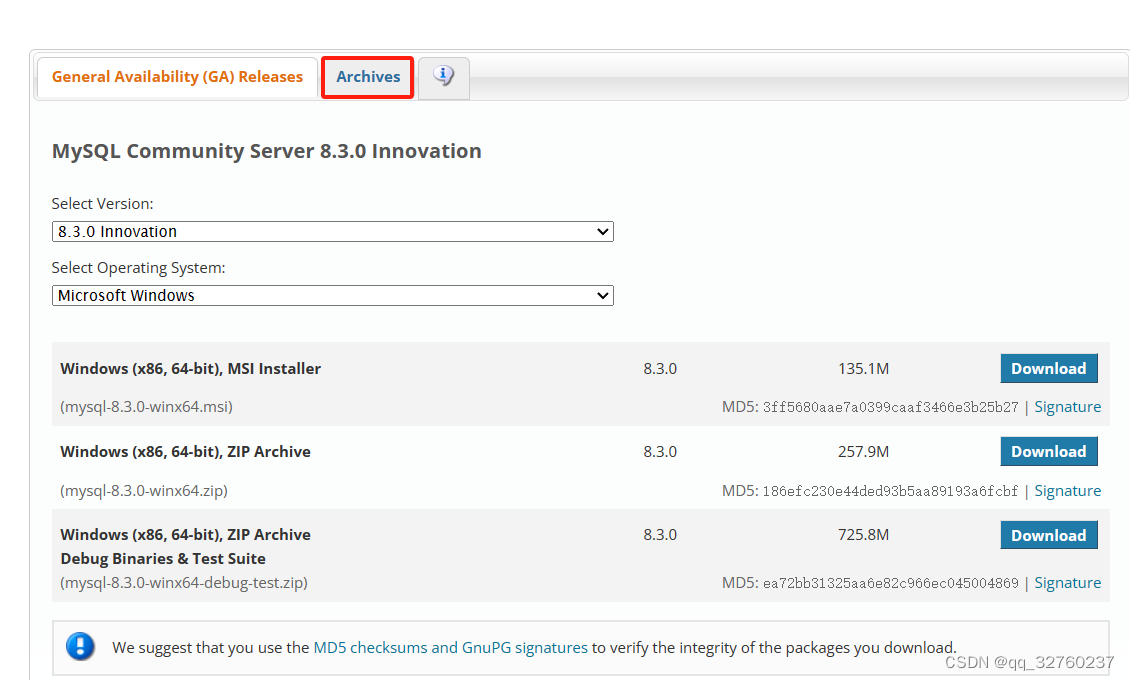Image resolution: width=1130 pixels, height=680 pixels.
Task: Click the Signature link for the MSI Installer
Action: 1067,406
